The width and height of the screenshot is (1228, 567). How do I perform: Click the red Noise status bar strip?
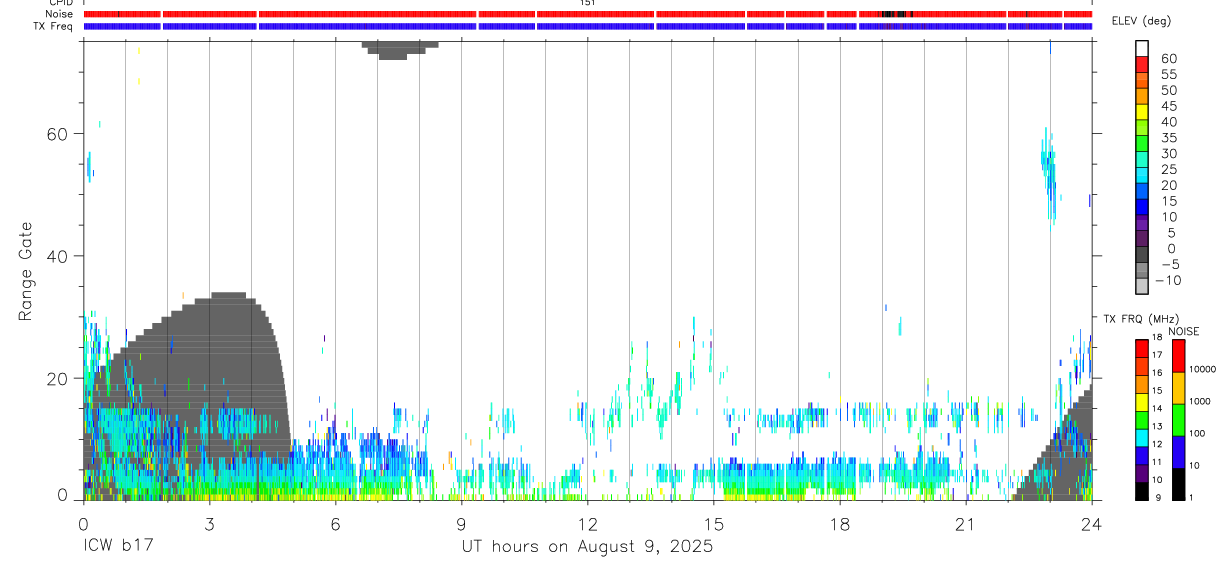pyautogui.click(x=587, y=14)
